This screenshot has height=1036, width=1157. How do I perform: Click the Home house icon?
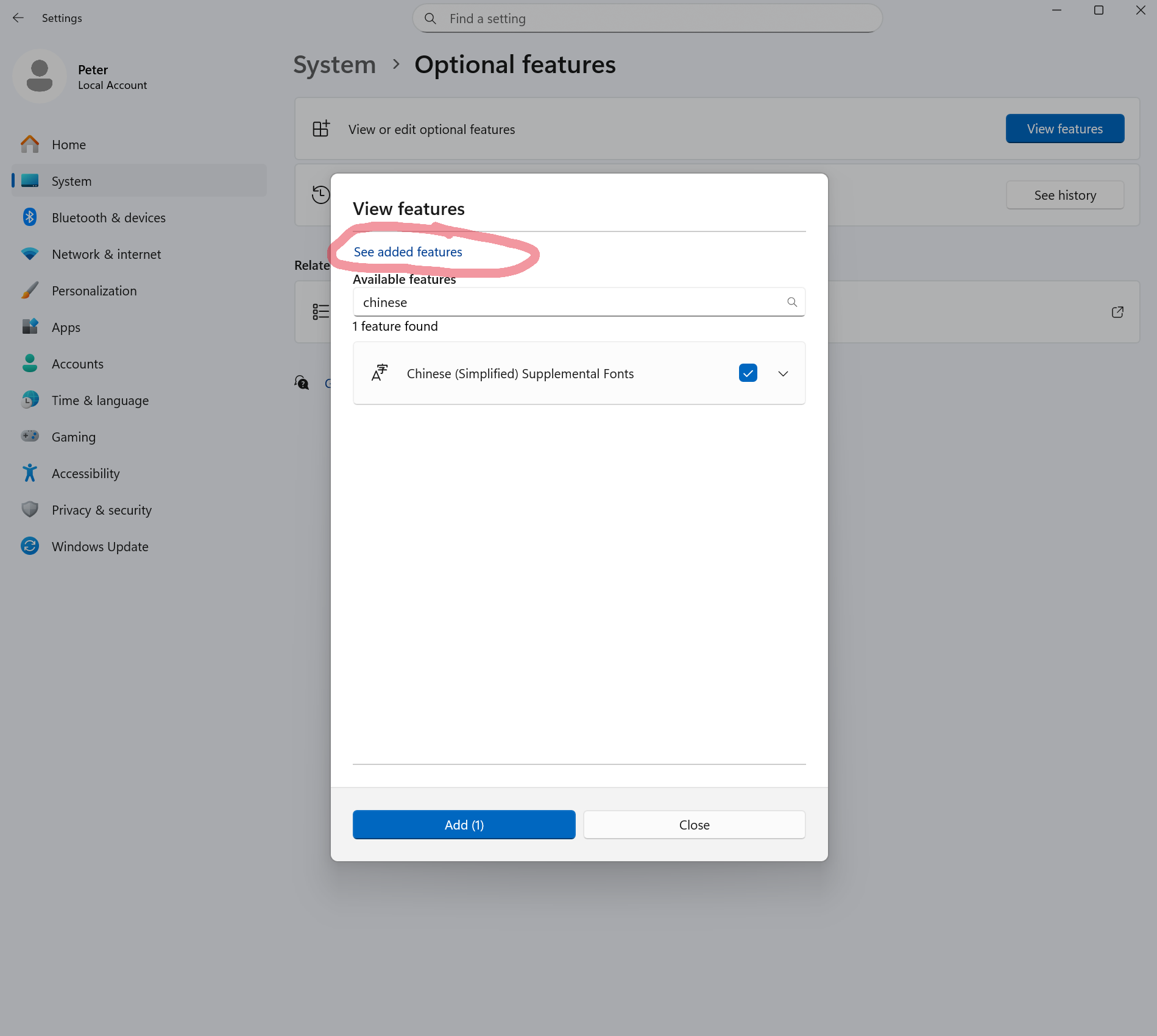tap(30, 144)
